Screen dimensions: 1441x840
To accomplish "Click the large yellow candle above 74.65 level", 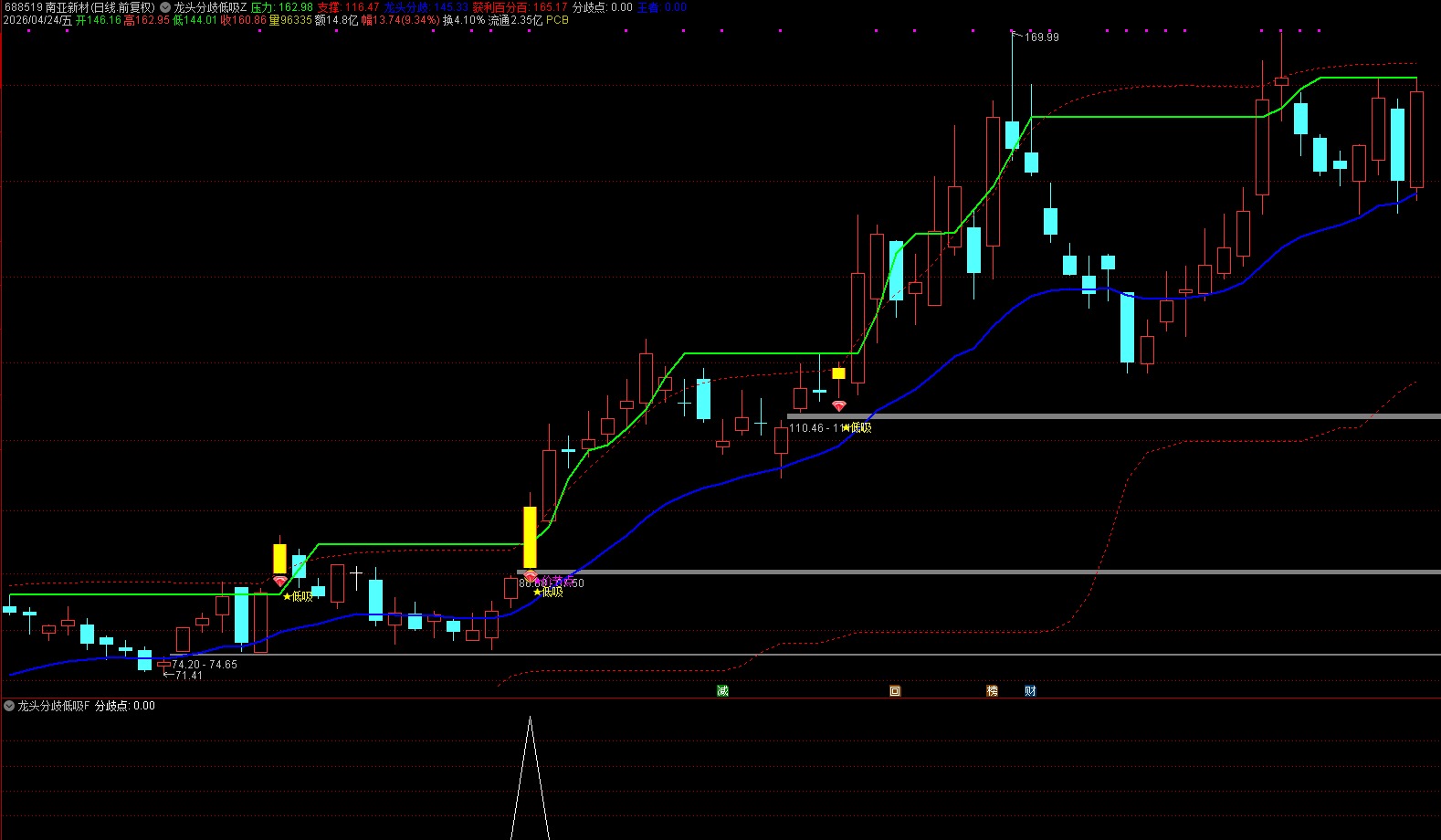I will (x=279, y=559).
